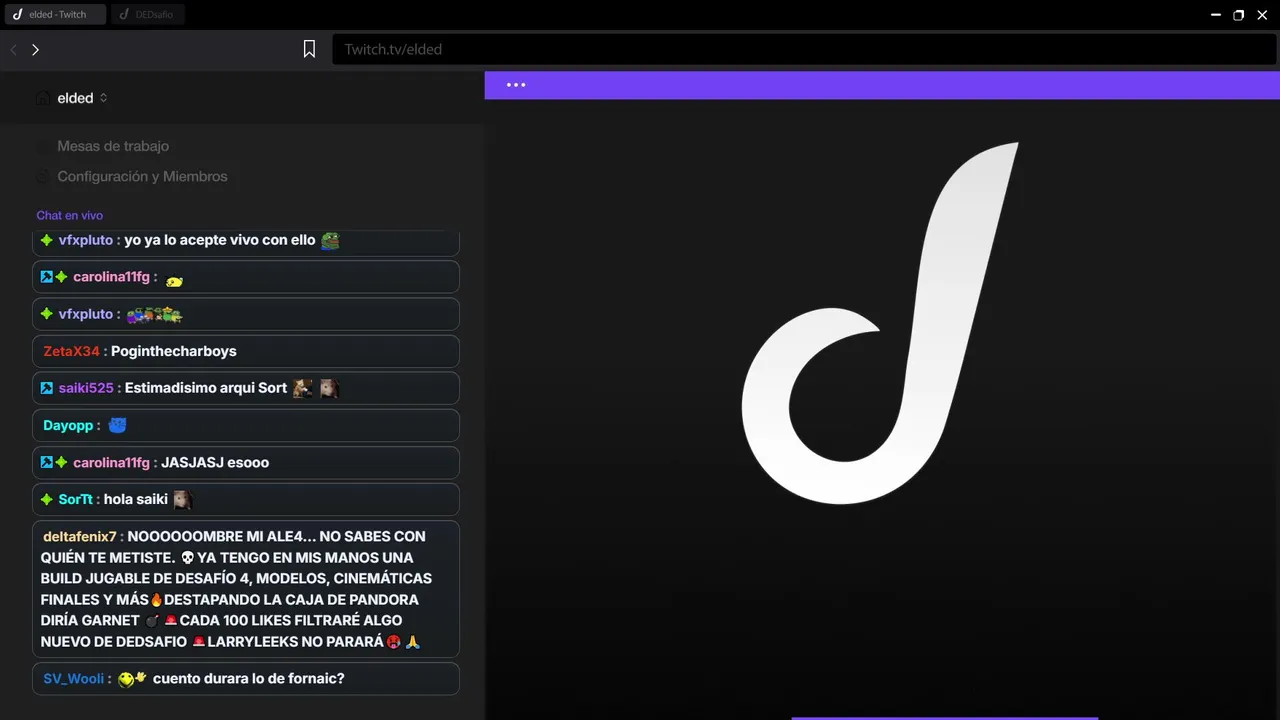Click the blue badge beside saiki525

click(x=46, y=388)
